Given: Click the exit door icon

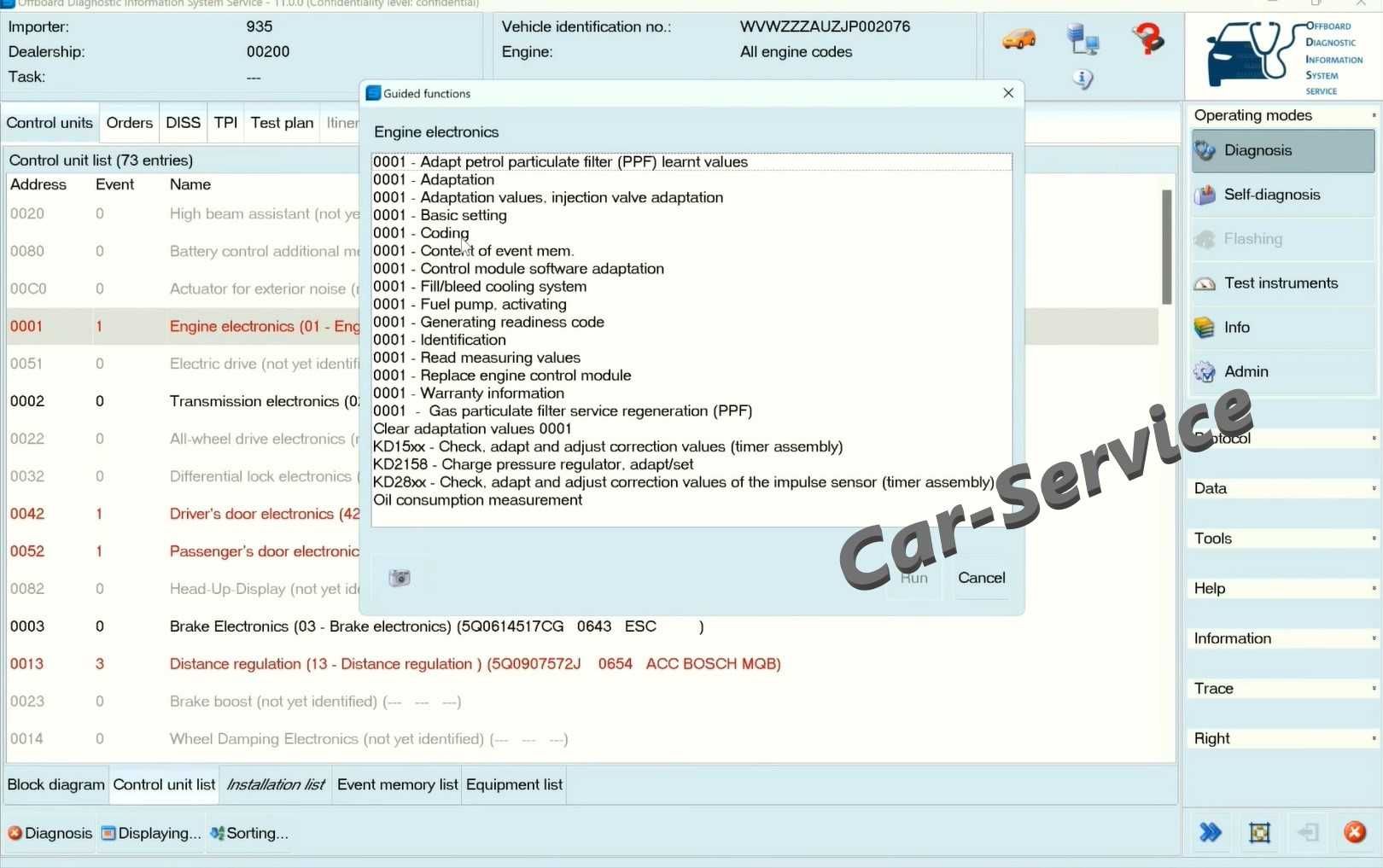Looking at the screenshot, I should click(1307, 832).
